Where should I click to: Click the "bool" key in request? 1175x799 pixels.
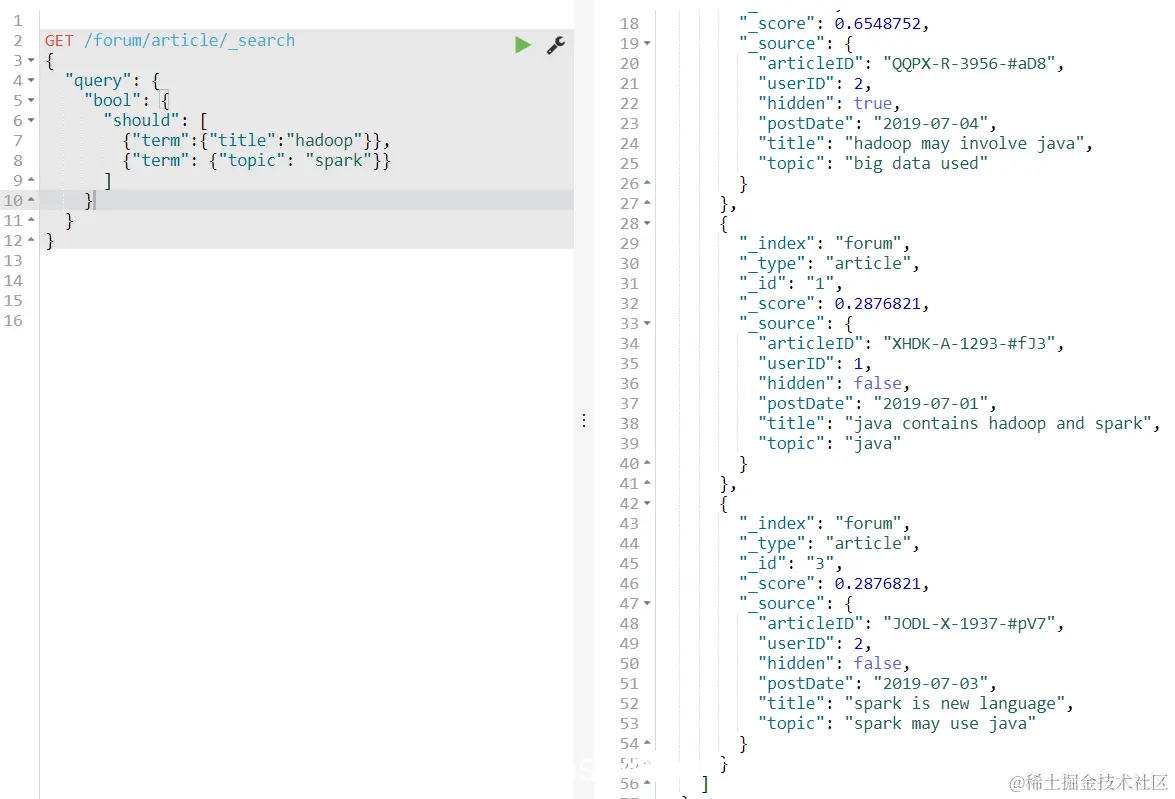point(112,100)
